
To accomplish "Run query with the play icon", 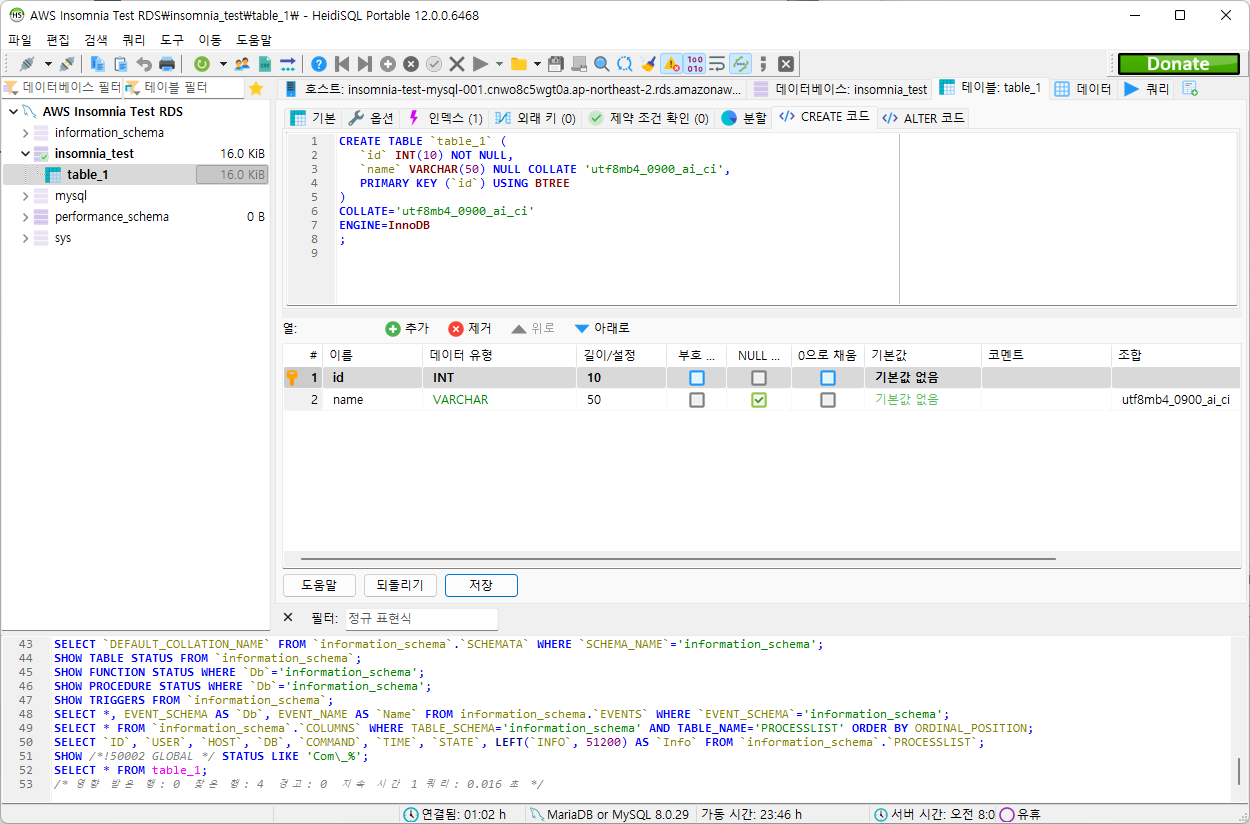I will 480,64.
